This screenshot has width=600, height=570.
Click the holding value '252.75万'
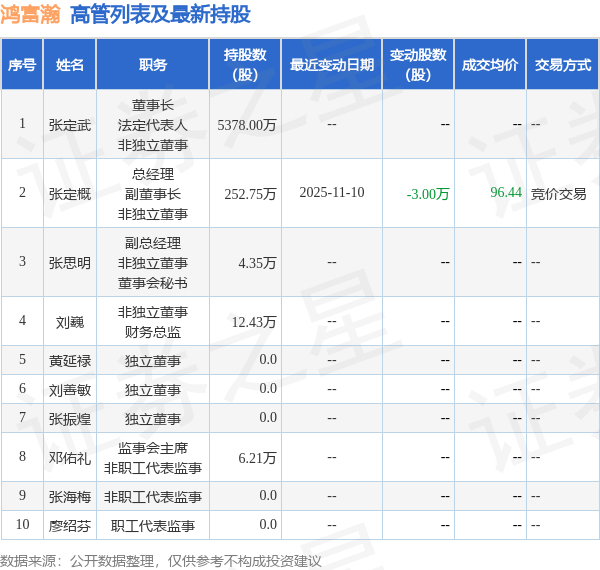coord(250,194)
